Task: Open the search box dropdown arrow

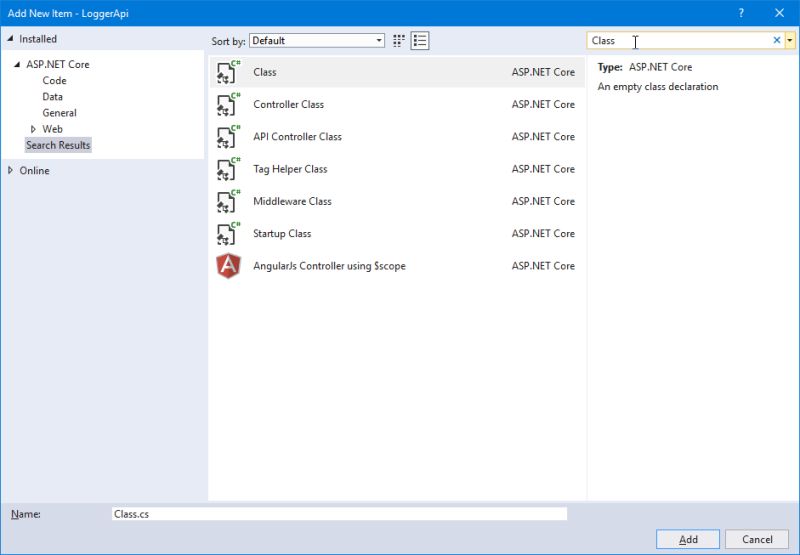Action: tap(790, 40)
